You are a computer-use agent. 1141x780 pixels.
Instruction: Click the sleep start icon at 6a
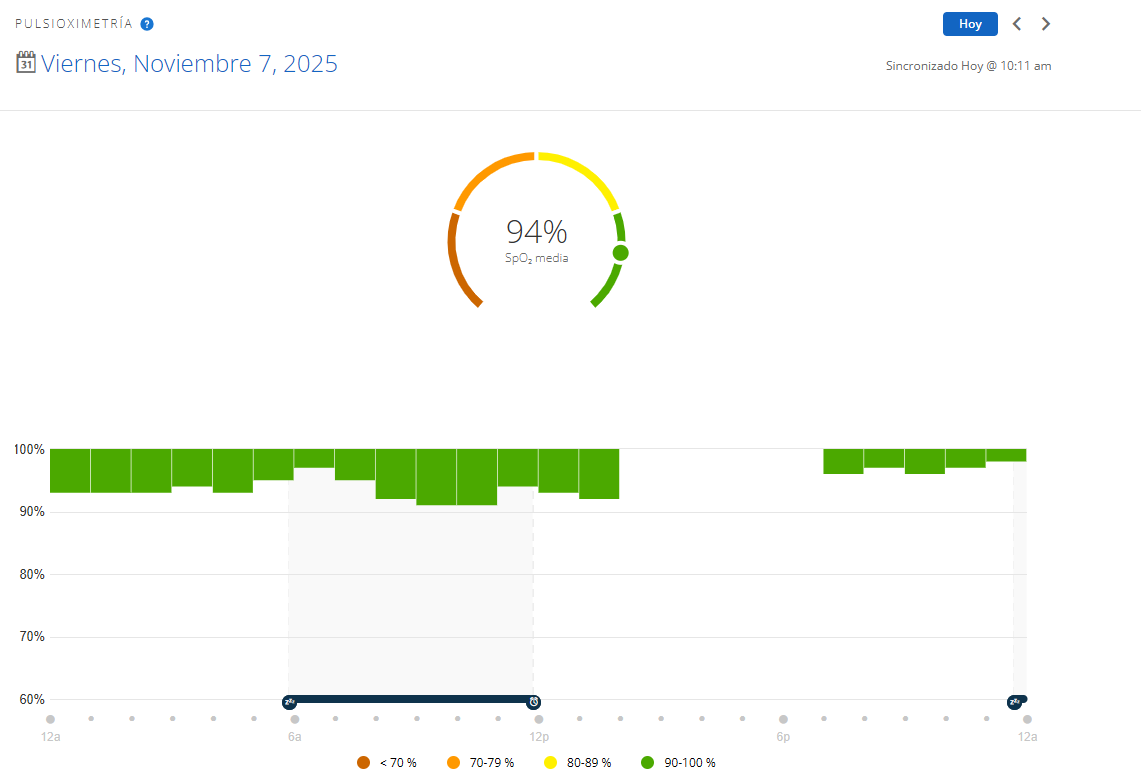(x=289, y=702)
